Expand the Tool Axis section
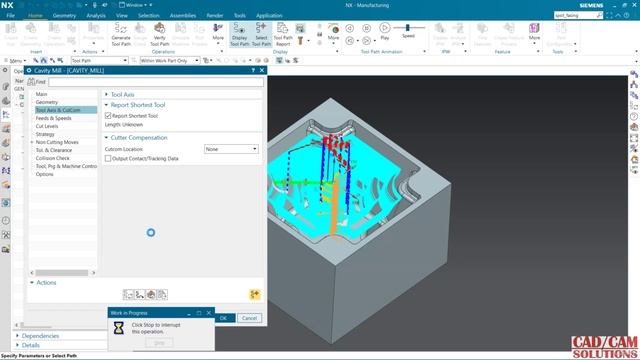The width and height of the screenshot is (640, 360). click(x=107, y=94)
